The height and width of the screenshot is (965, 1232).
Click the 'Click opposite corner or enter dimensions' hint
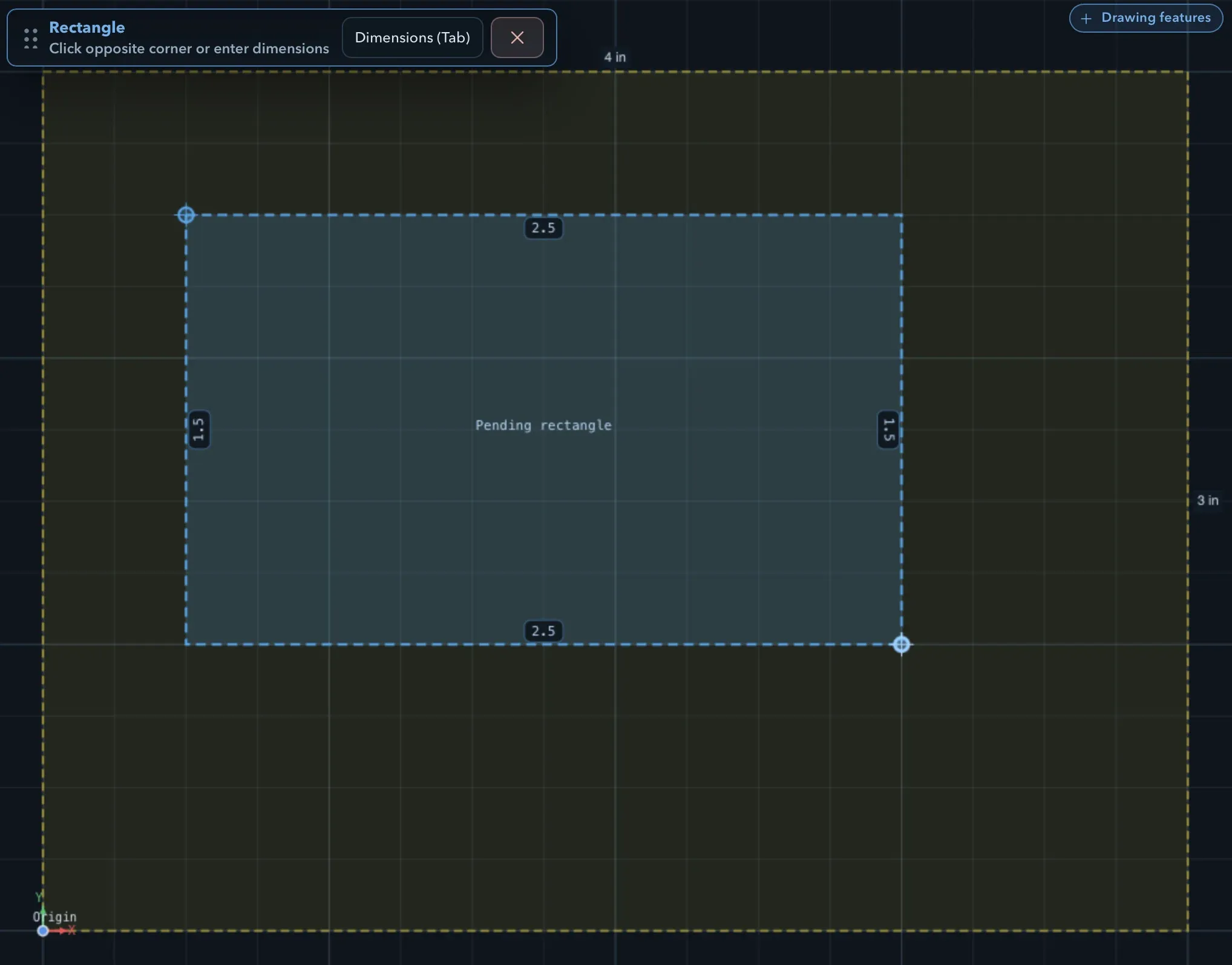[x=189, y=48]
